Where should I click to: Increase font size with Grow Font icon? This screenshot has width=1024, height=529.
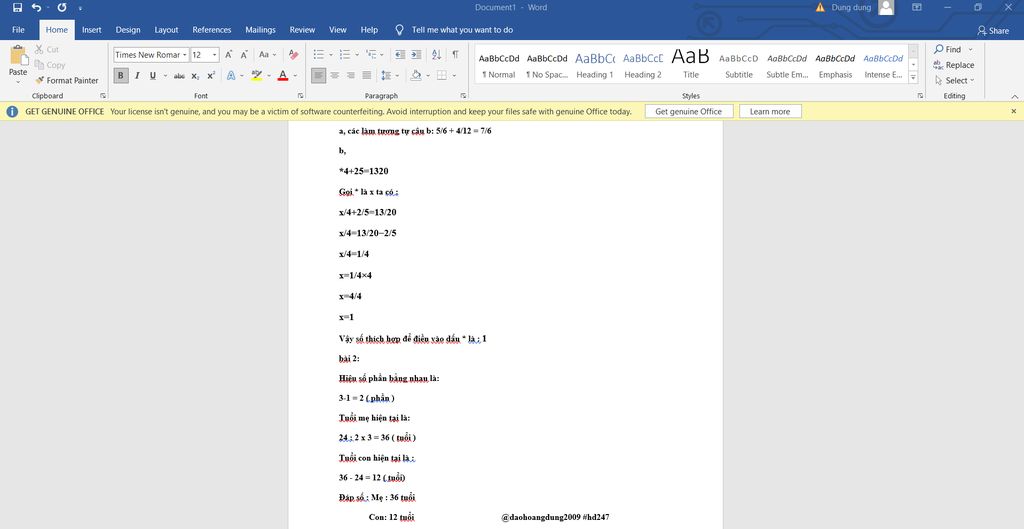click(x=229, y=55)
